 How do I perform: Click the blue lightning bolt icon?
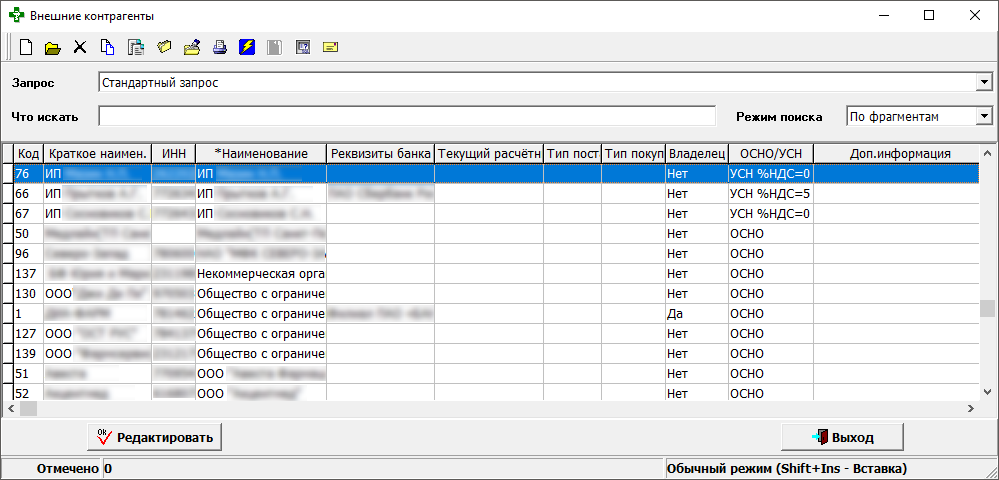[247, 47]
